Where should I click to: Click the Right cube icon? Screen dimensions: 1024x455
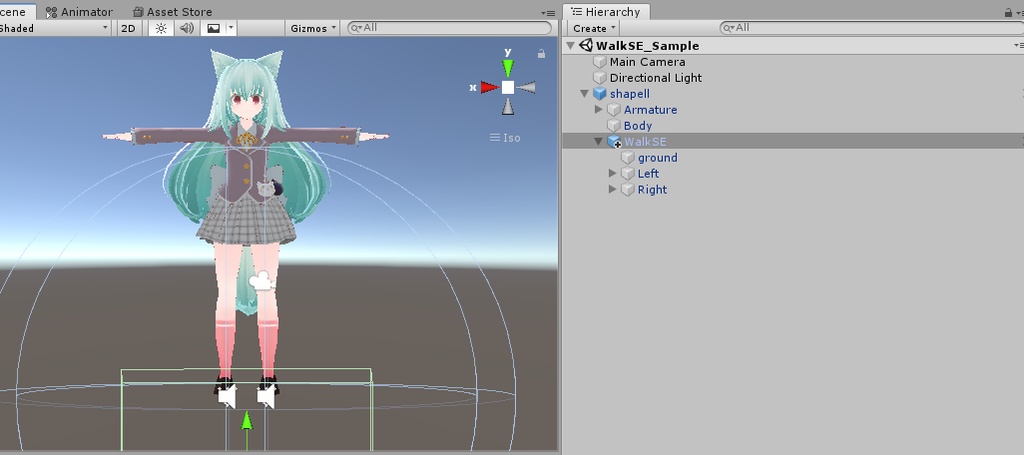628,189
